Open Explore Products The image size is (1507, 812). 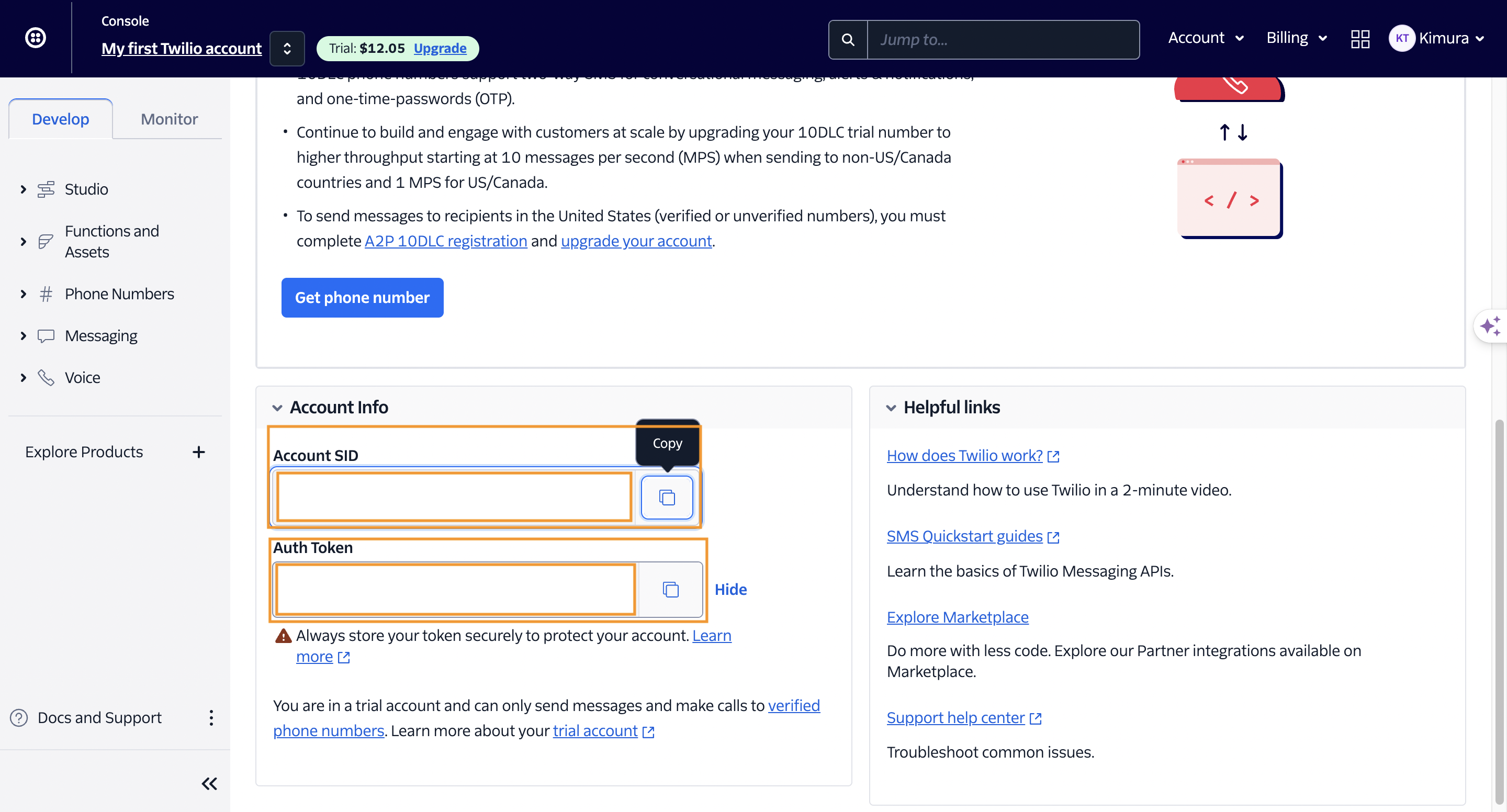84,452
